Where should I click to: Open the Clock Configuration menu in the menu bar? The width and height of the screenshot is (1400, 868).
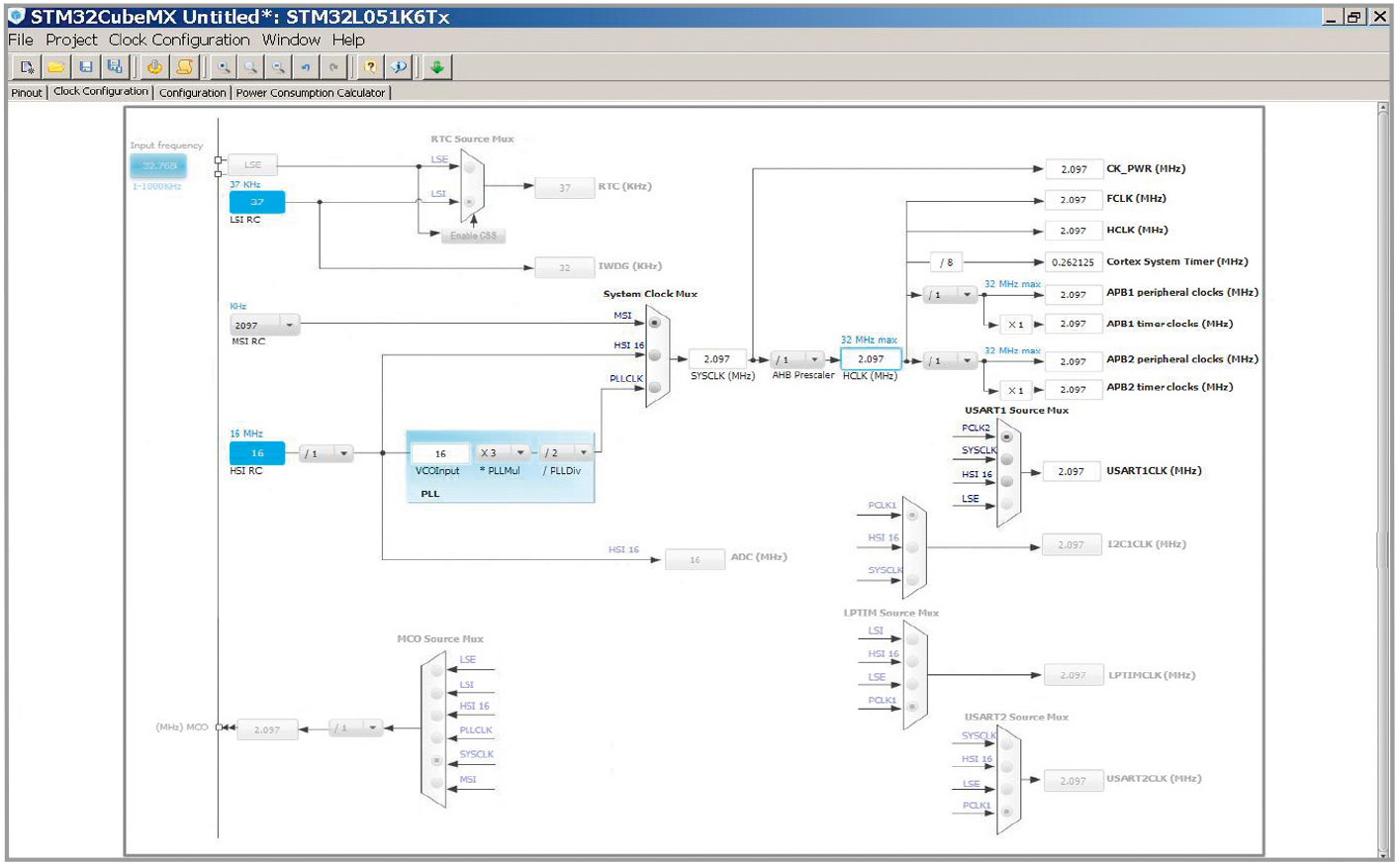(x=179, y=40)
